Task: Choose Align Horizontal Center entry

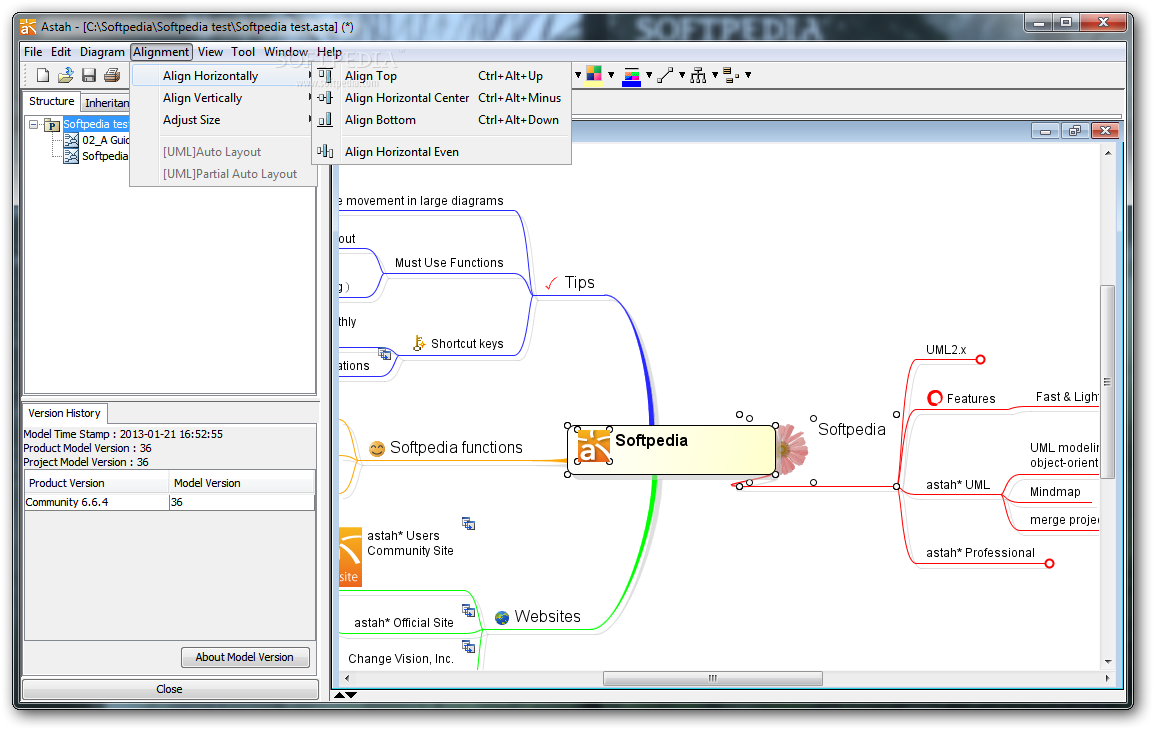Action: click(x=442, y=98)
